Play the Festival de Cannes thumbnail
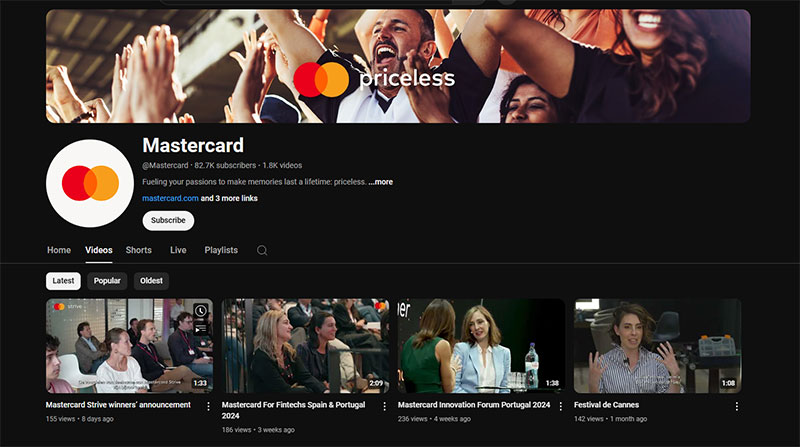This screenshot has width=800, height=447. click(x=657, y=345)
